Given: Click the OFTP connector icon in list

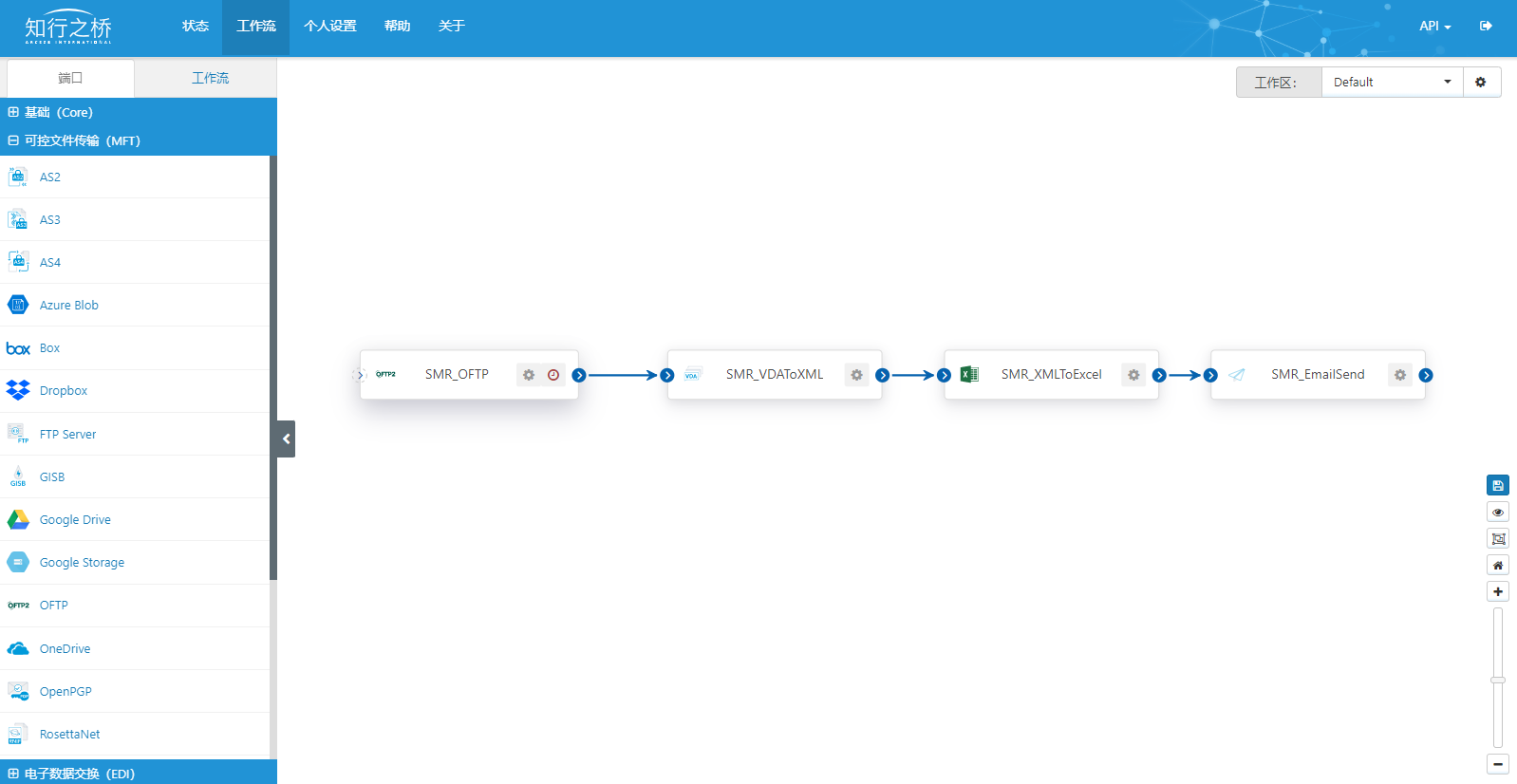Looking at the screenshot, I should click(18, 605).
